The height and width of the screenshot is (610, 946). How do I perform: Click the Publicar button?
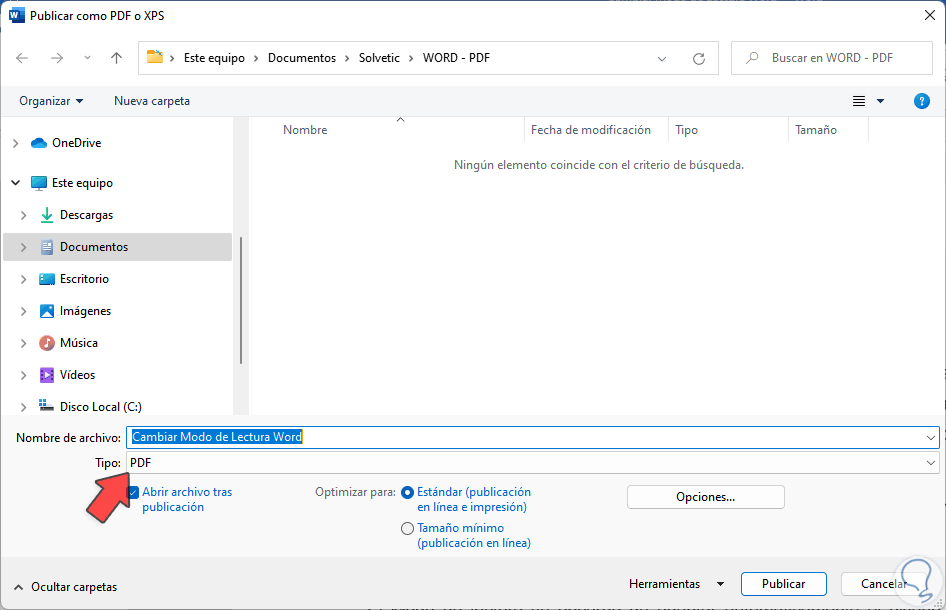point(784,584)
